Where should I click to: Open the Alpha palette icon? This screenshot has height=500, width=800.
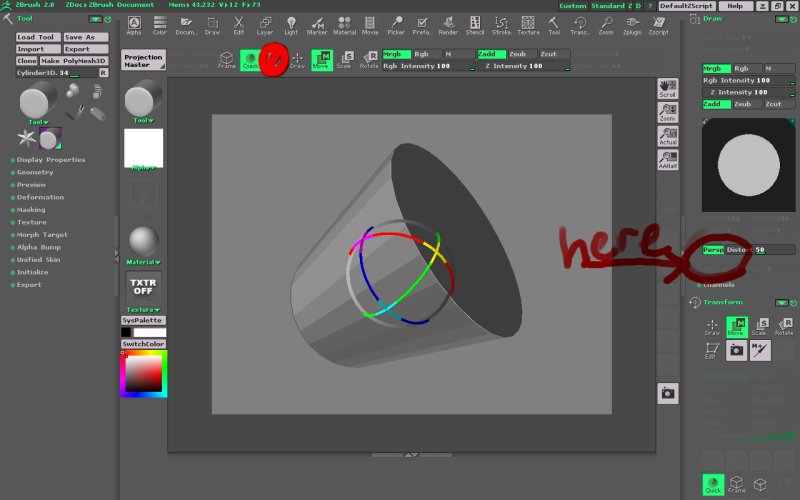134,25
